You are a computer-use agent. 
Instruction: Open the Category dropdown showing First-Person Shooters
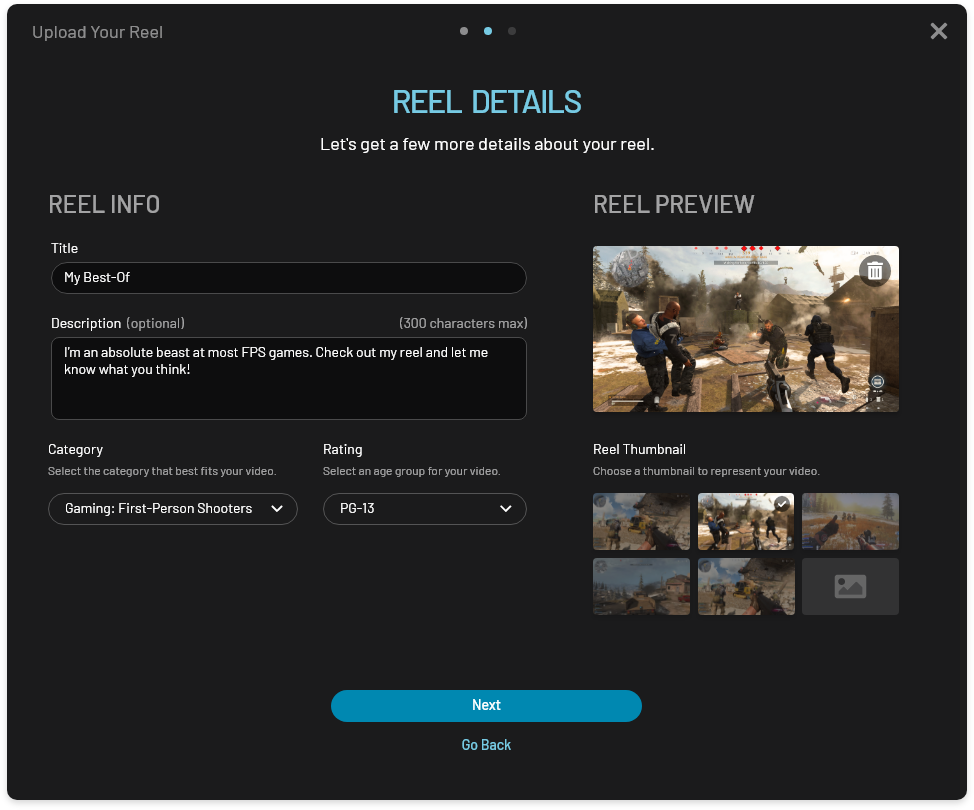[x=173, y=509]
